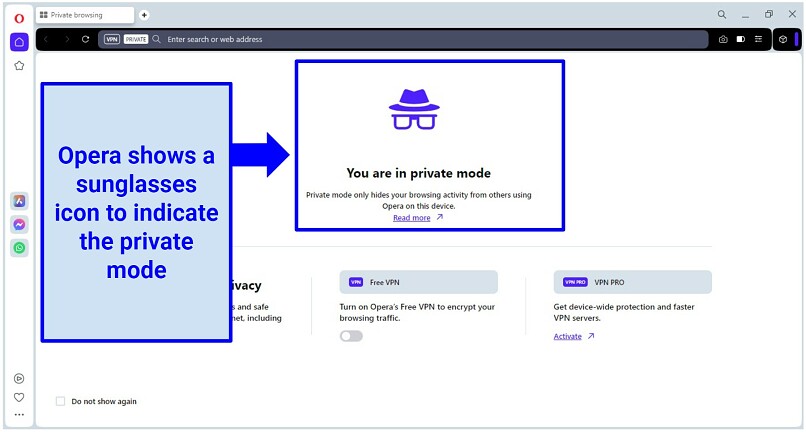
Task: Click the VPN PRO header button
Action: point(633,282)
